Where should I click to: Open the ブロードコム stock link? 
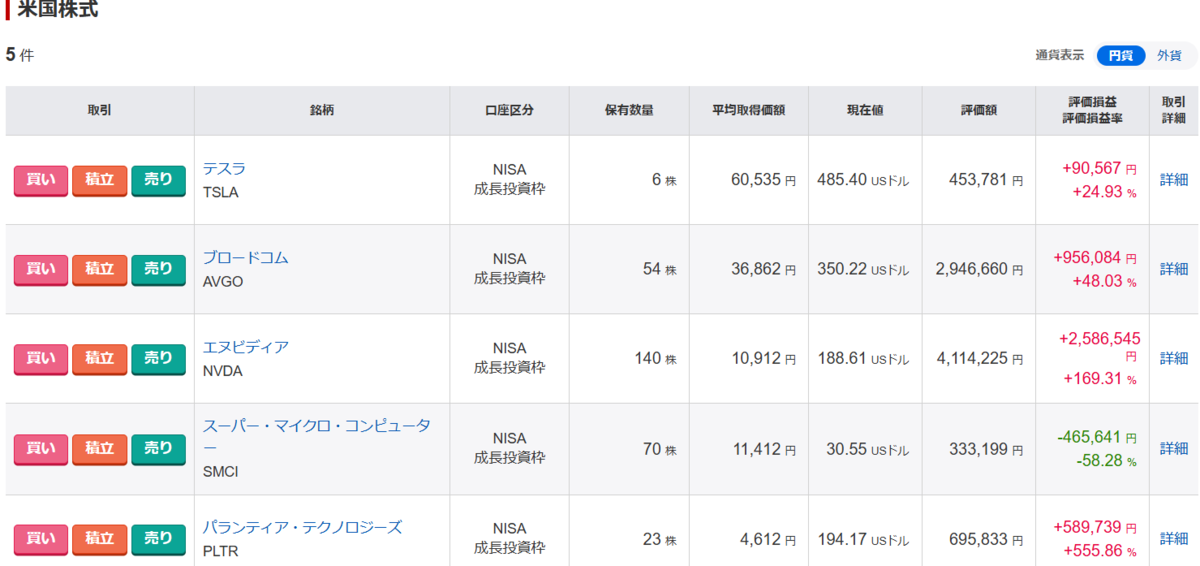tap(245, 258)
